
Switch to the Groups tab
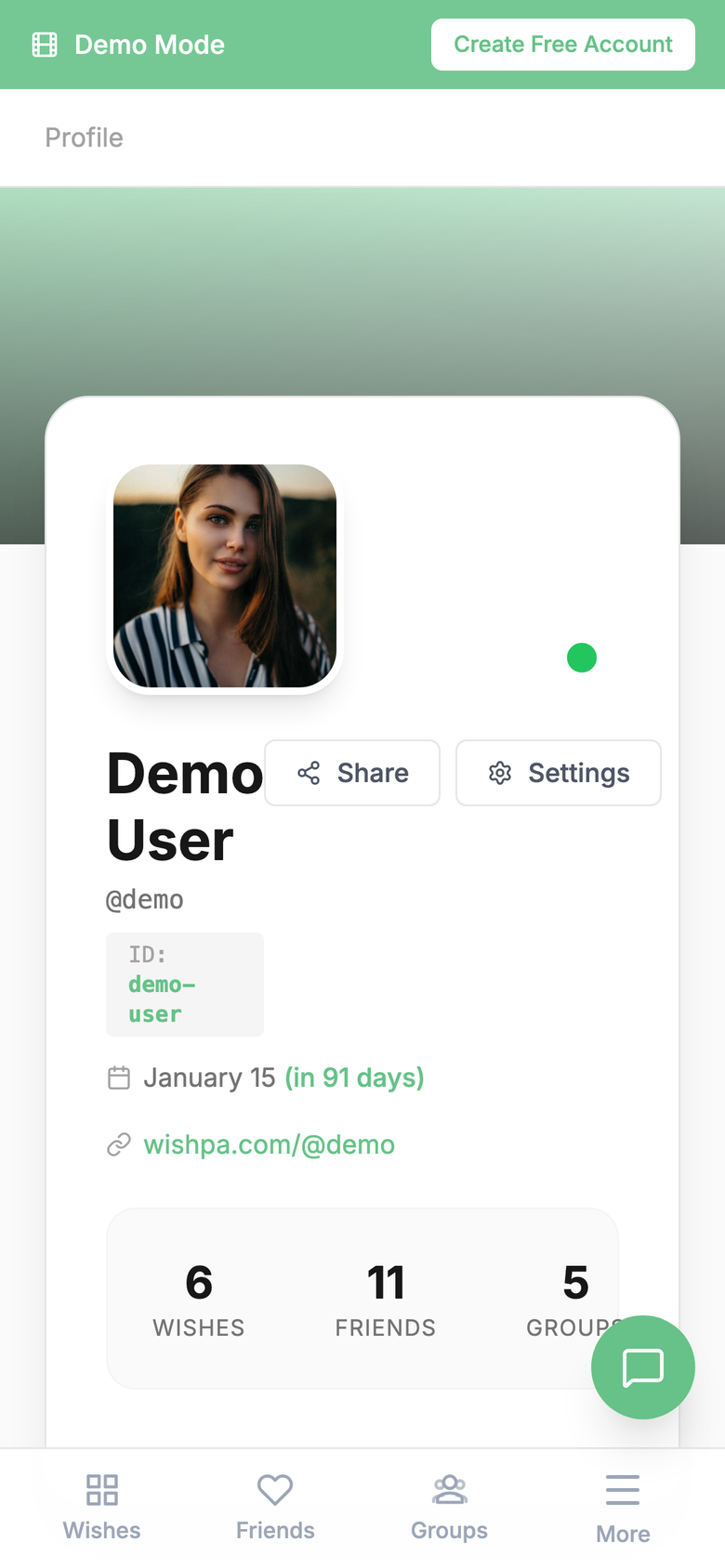click(450, 1507)
